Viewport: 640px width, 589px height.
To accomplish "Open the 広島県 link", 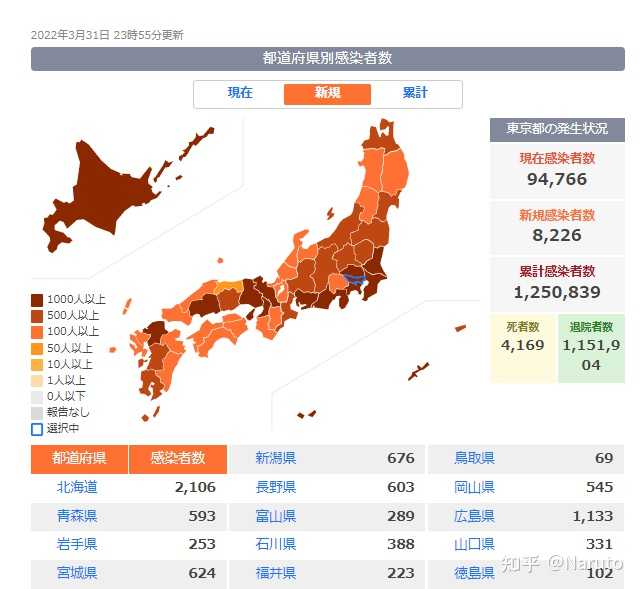I will 474,516.
